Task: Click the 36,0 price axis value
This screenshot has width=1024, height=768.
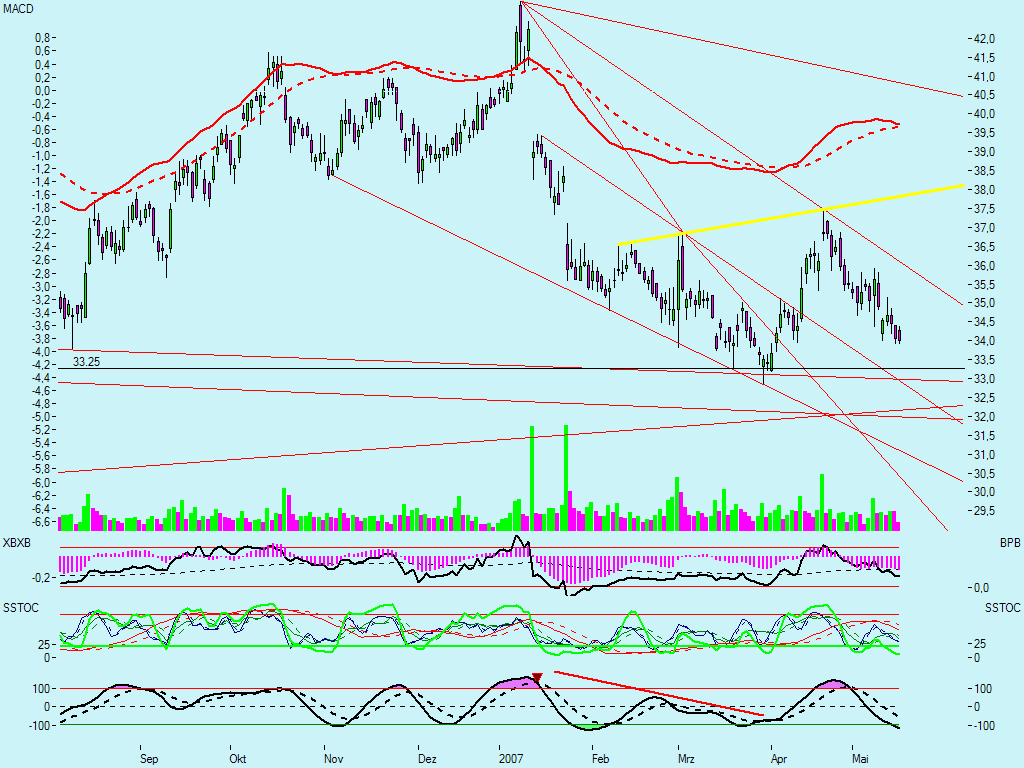Action: (984, 265)
